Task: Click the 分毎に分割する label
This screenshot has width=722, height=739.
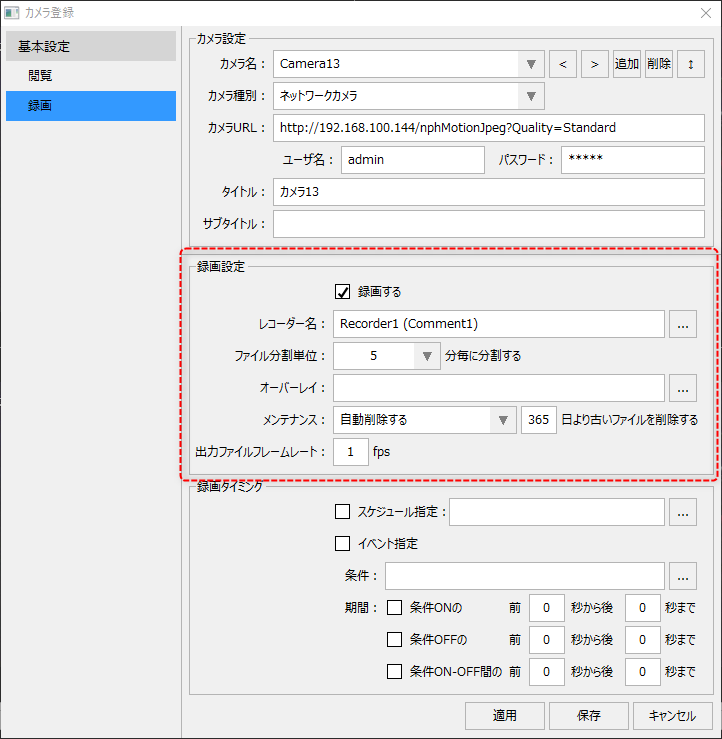Action: coord(483,356)
